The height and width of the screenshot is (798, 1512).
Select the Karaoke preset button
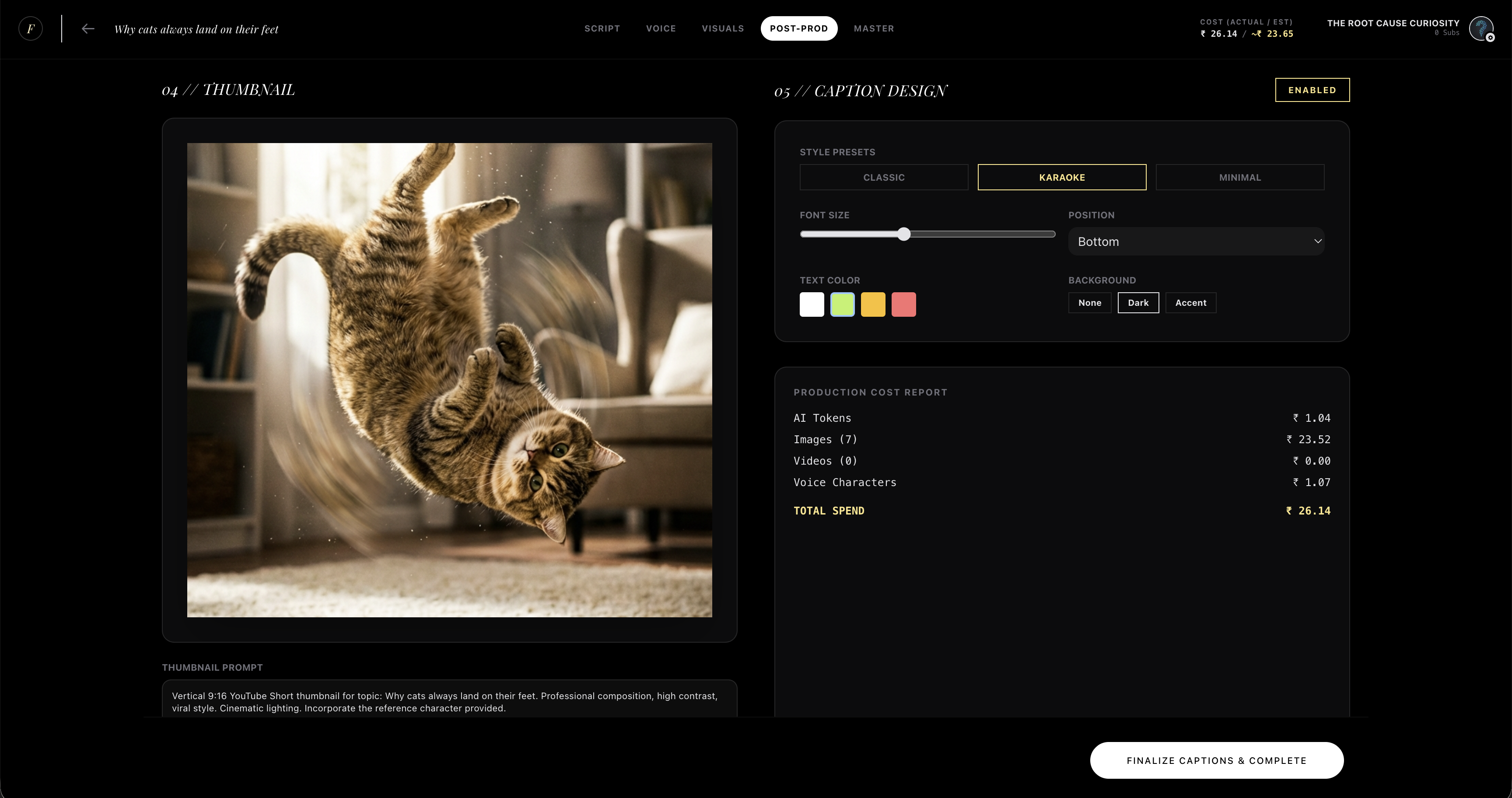pyautogui.click(x=1061, y=177)
